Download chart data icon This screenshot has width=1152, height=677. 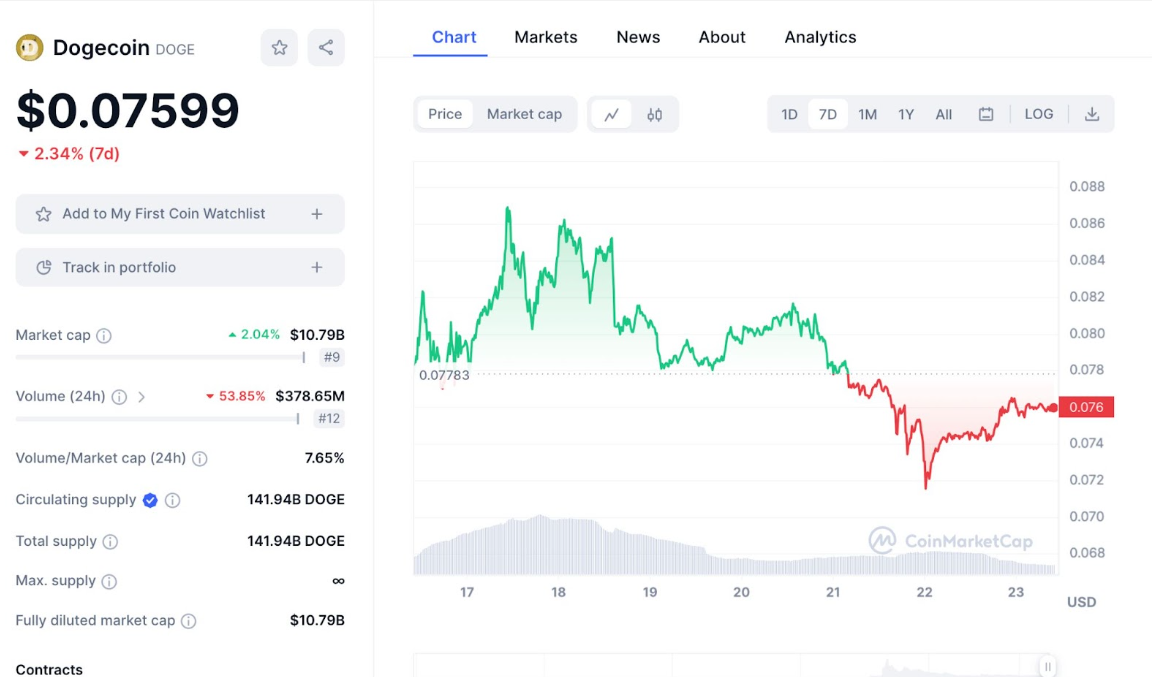tap(1092, 114)
